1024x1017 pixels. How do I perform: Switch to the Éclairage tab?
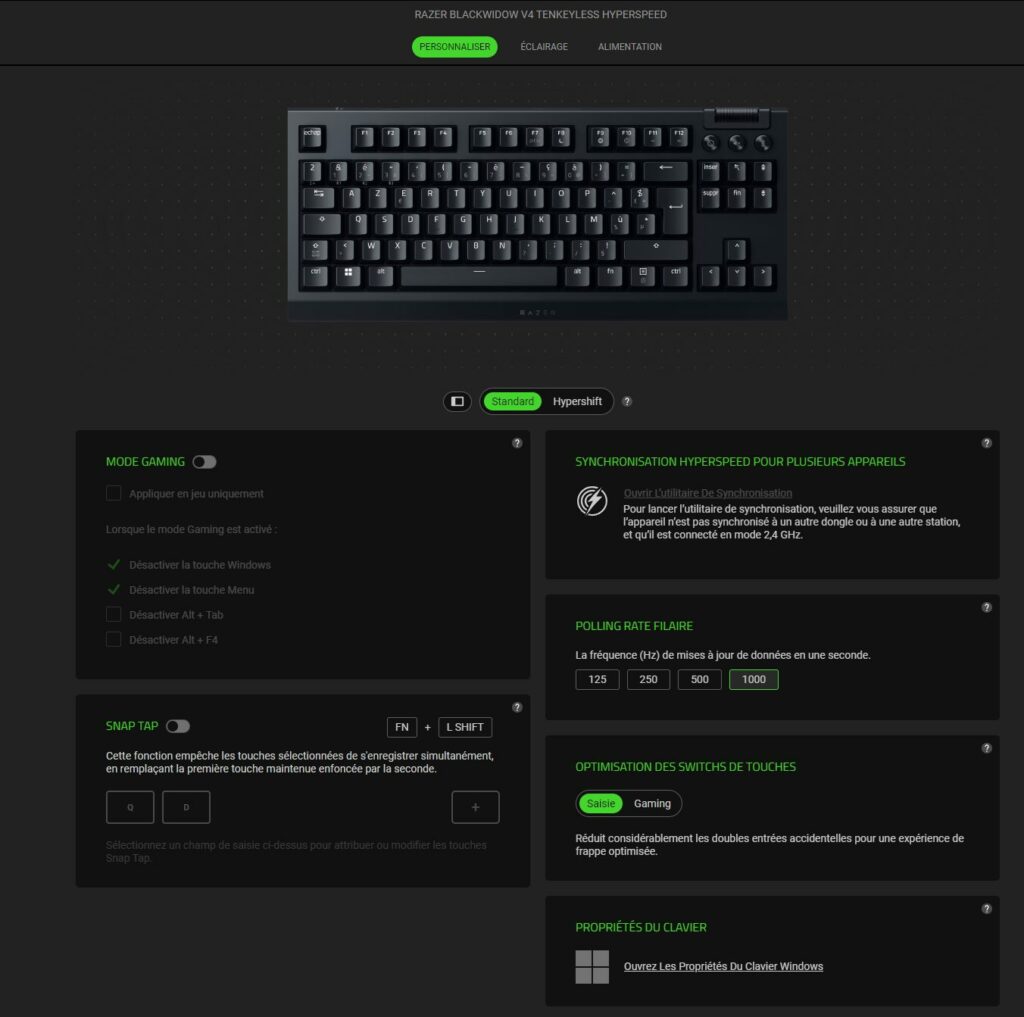coord(544,46)
